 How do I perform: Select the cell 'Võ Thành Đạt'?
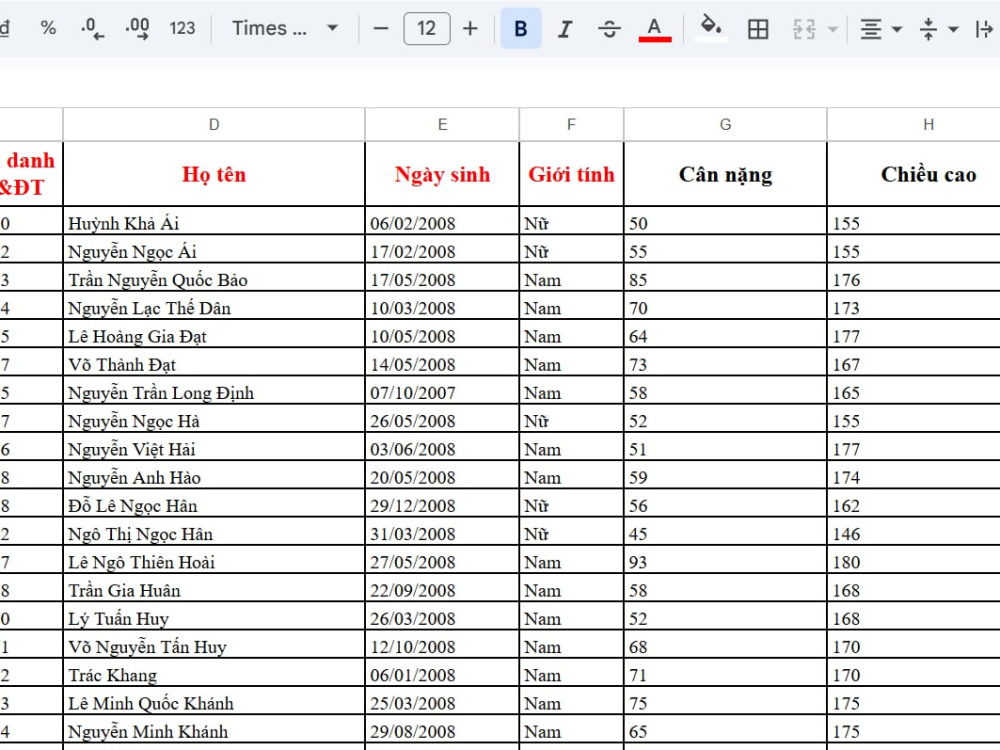tap(214, 362)
